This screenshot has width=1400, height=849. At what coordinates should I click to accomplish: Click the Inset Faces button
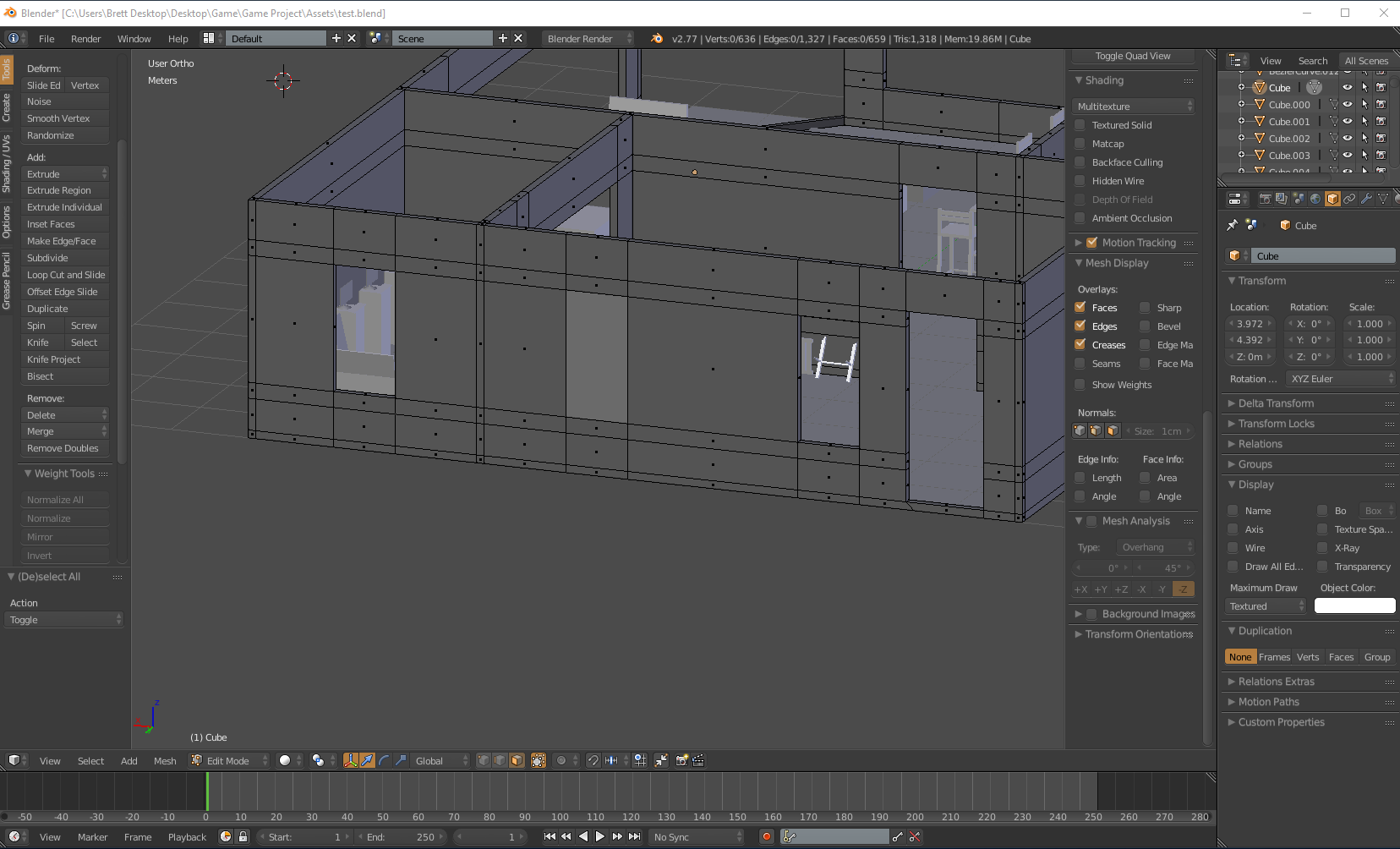(x=65, y=224)
